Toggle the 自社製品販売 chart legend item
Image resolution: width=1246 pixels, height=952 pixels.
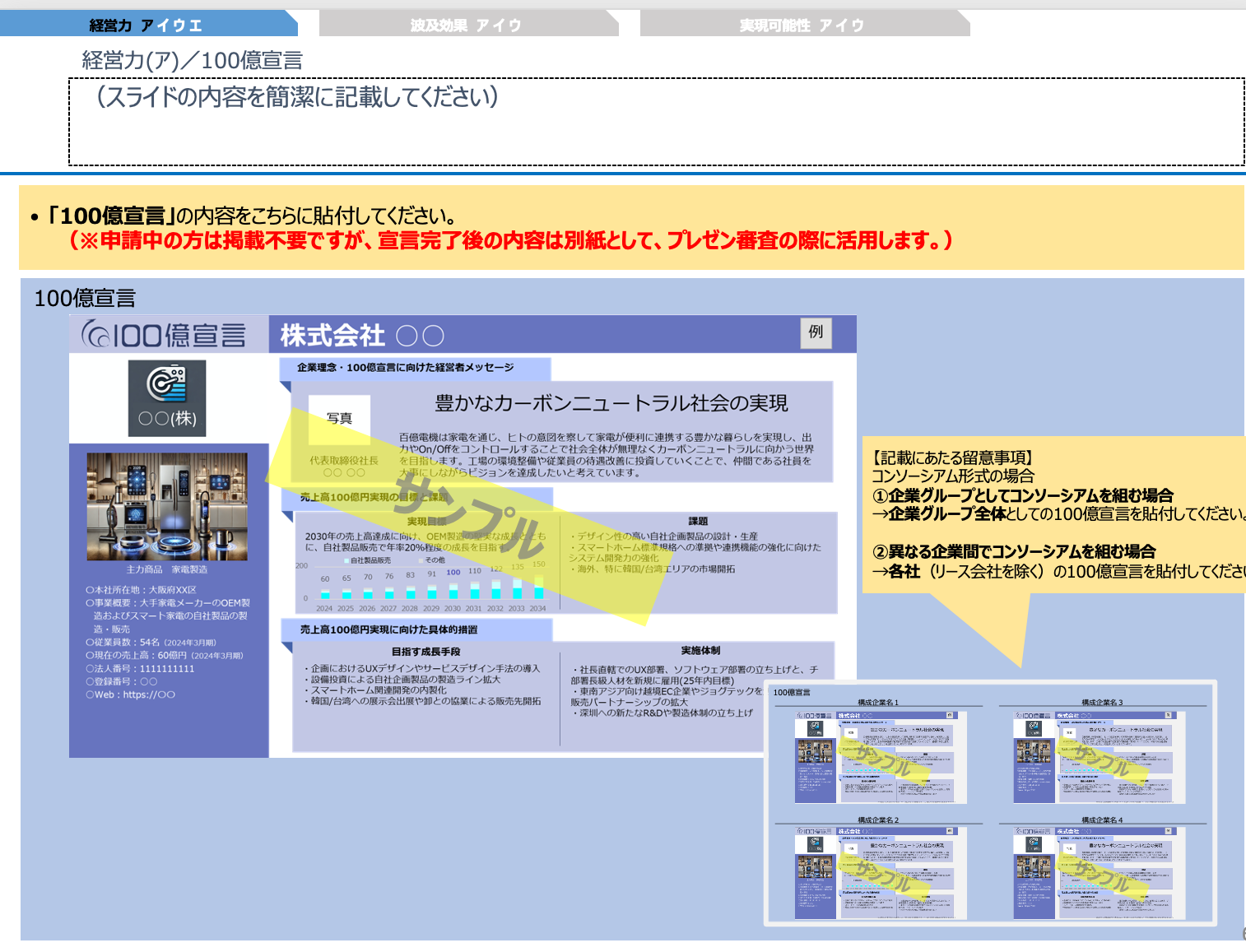coord(370,560)
